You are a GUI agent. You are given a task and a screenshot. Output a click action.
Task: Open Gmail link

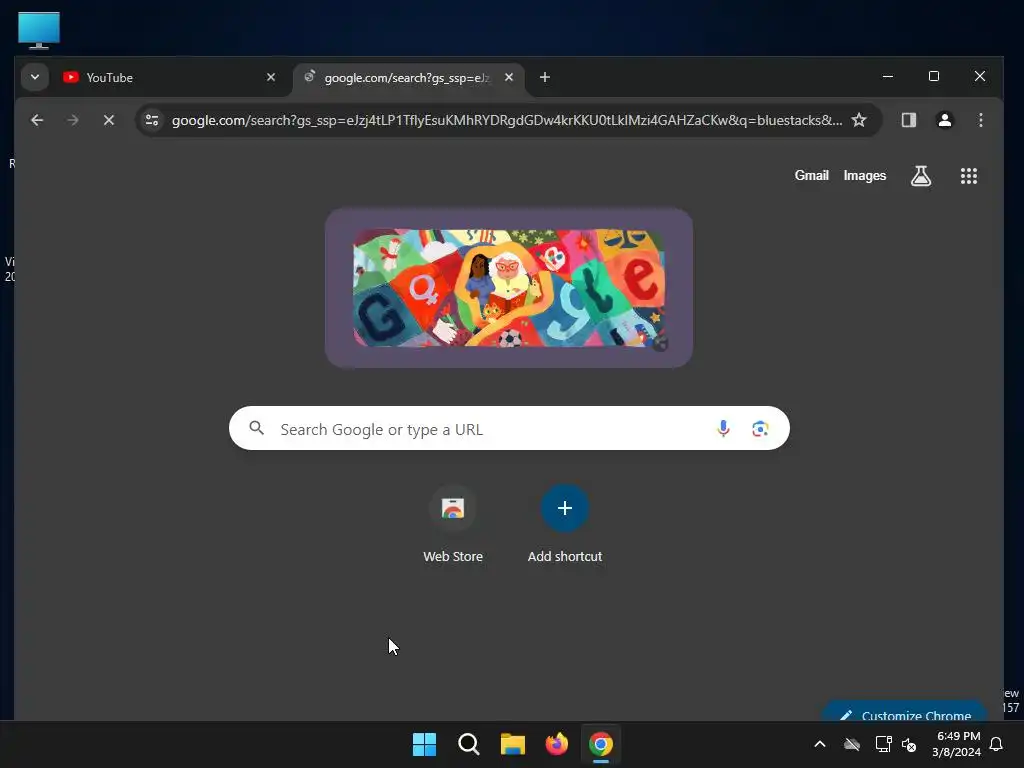click(x=811, y=176)
